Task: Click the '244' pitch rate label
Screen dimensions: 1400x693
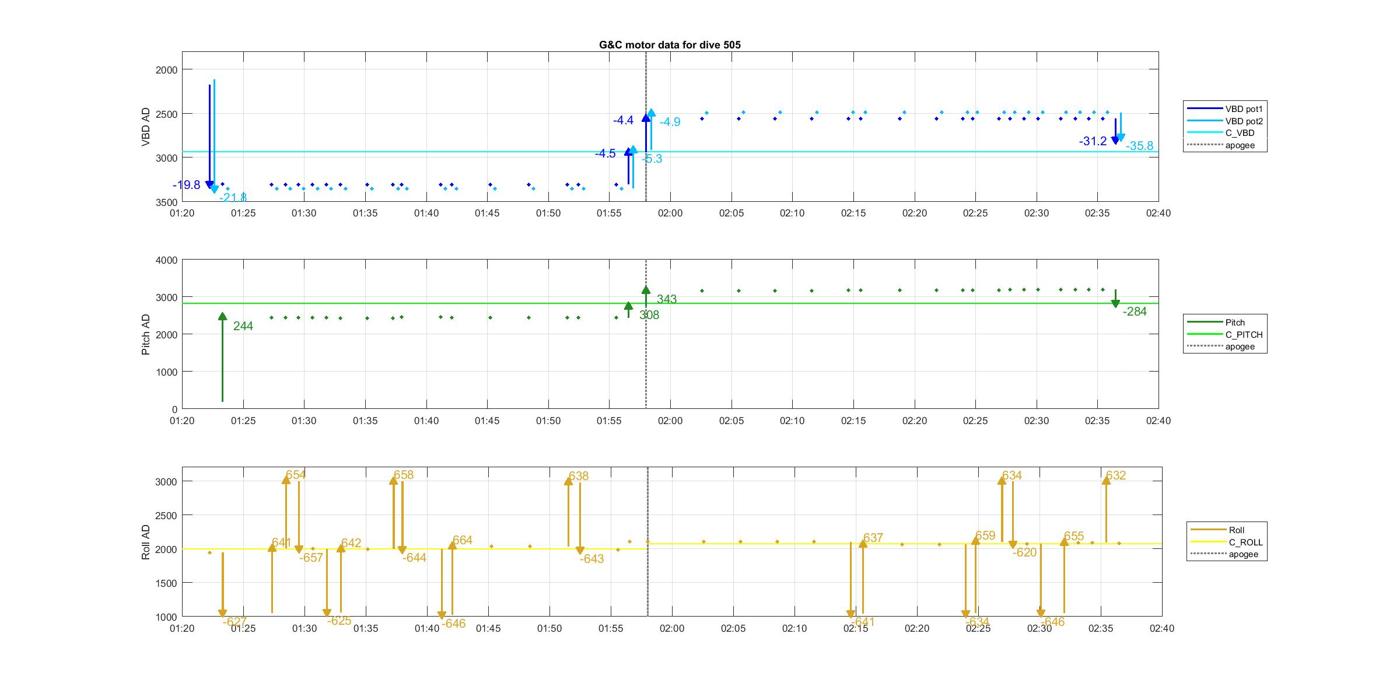Action: tap(243, 326)
